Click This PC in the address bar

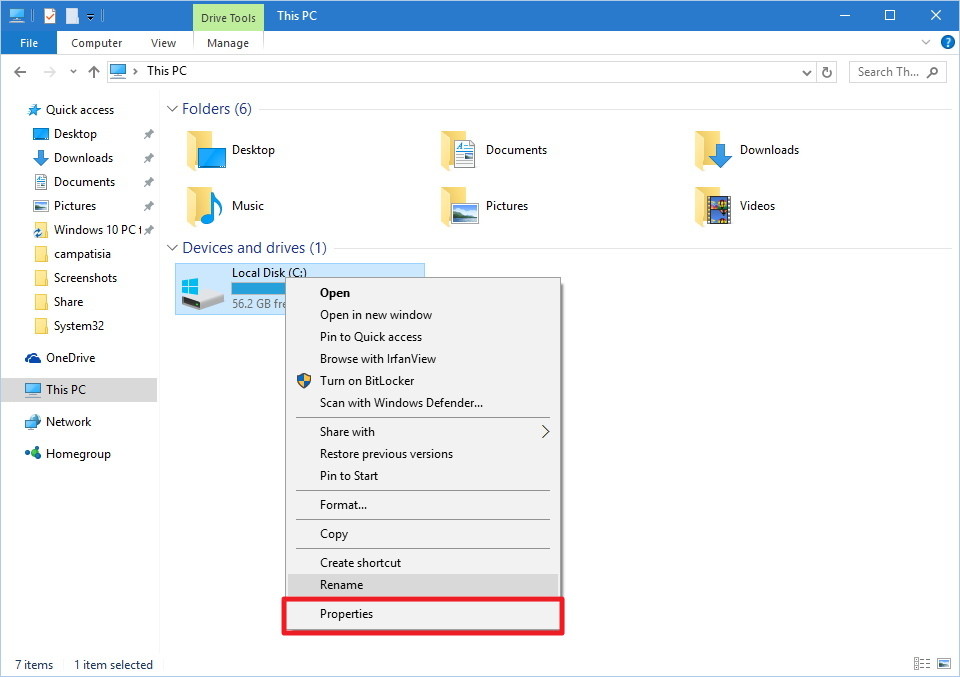click(167, 71)
